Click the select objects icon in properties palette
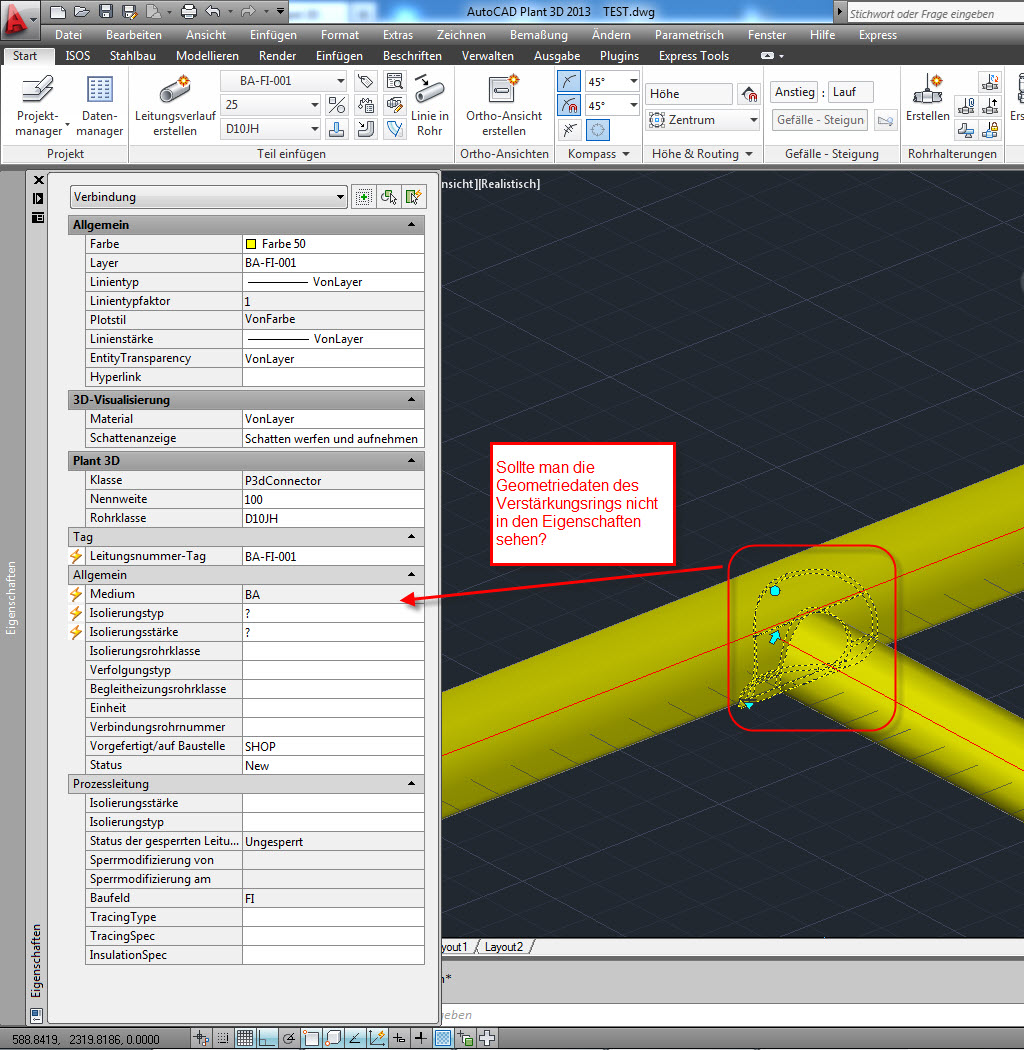The image size is (1024, 1050). [388, 197]
